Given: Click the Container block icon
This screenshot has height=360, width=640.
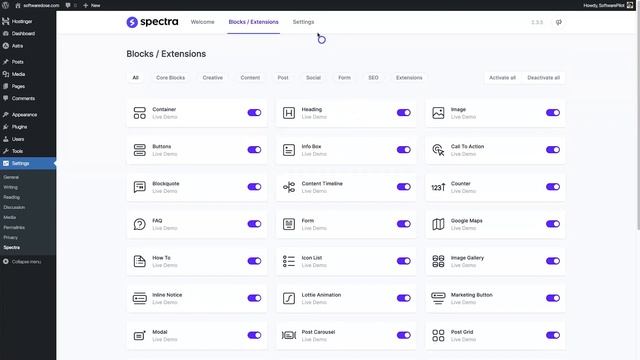Looking at the screenshot, I should (x=140, y=113).
